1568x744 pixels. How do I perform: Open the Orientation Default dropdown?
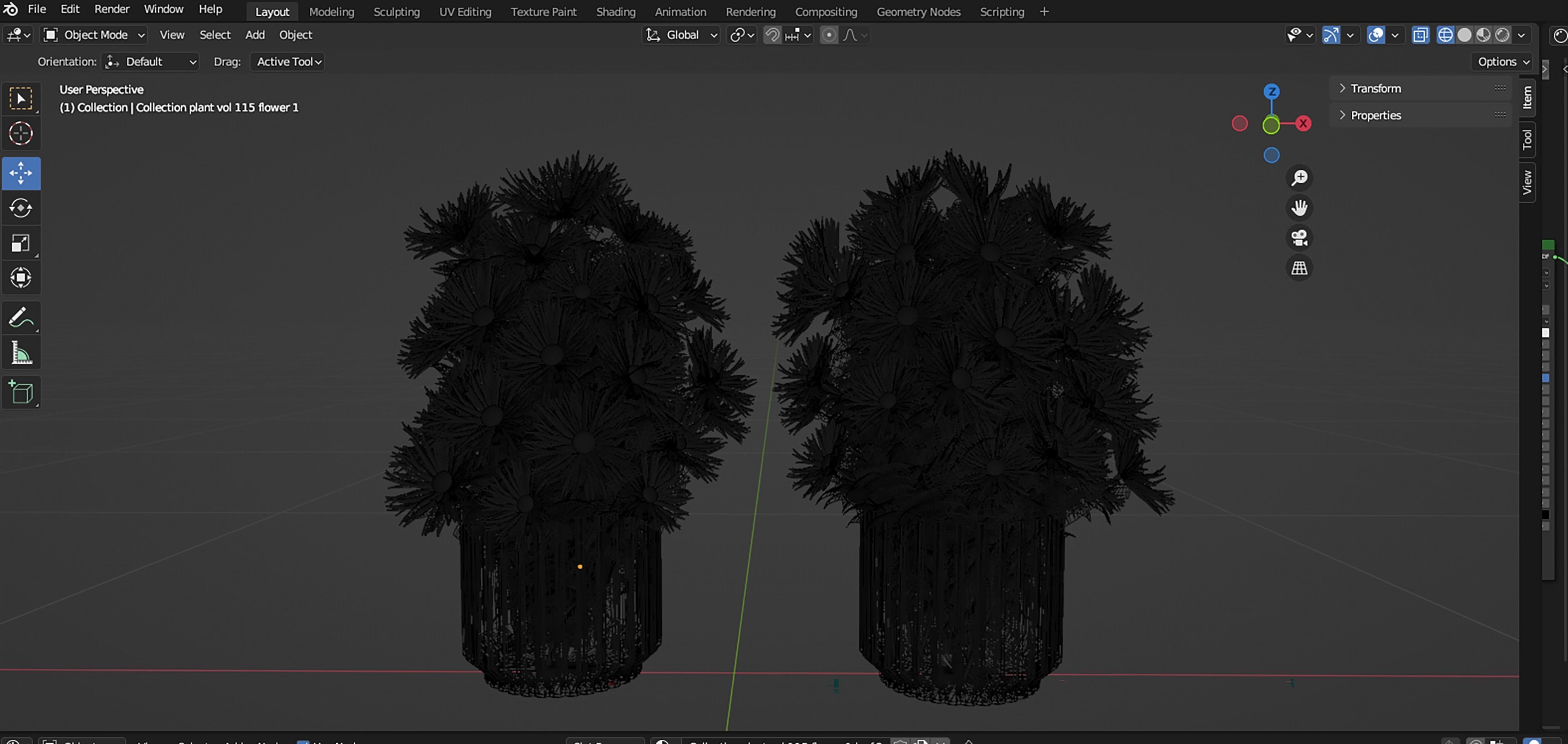[150, 62]
